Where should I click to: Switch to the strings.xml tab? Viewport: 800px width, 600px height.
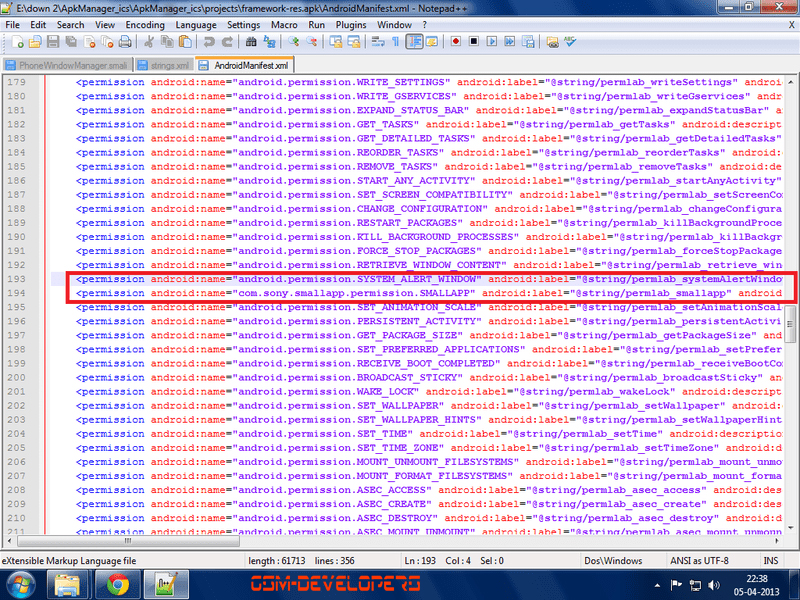click(x=164, y=65)
